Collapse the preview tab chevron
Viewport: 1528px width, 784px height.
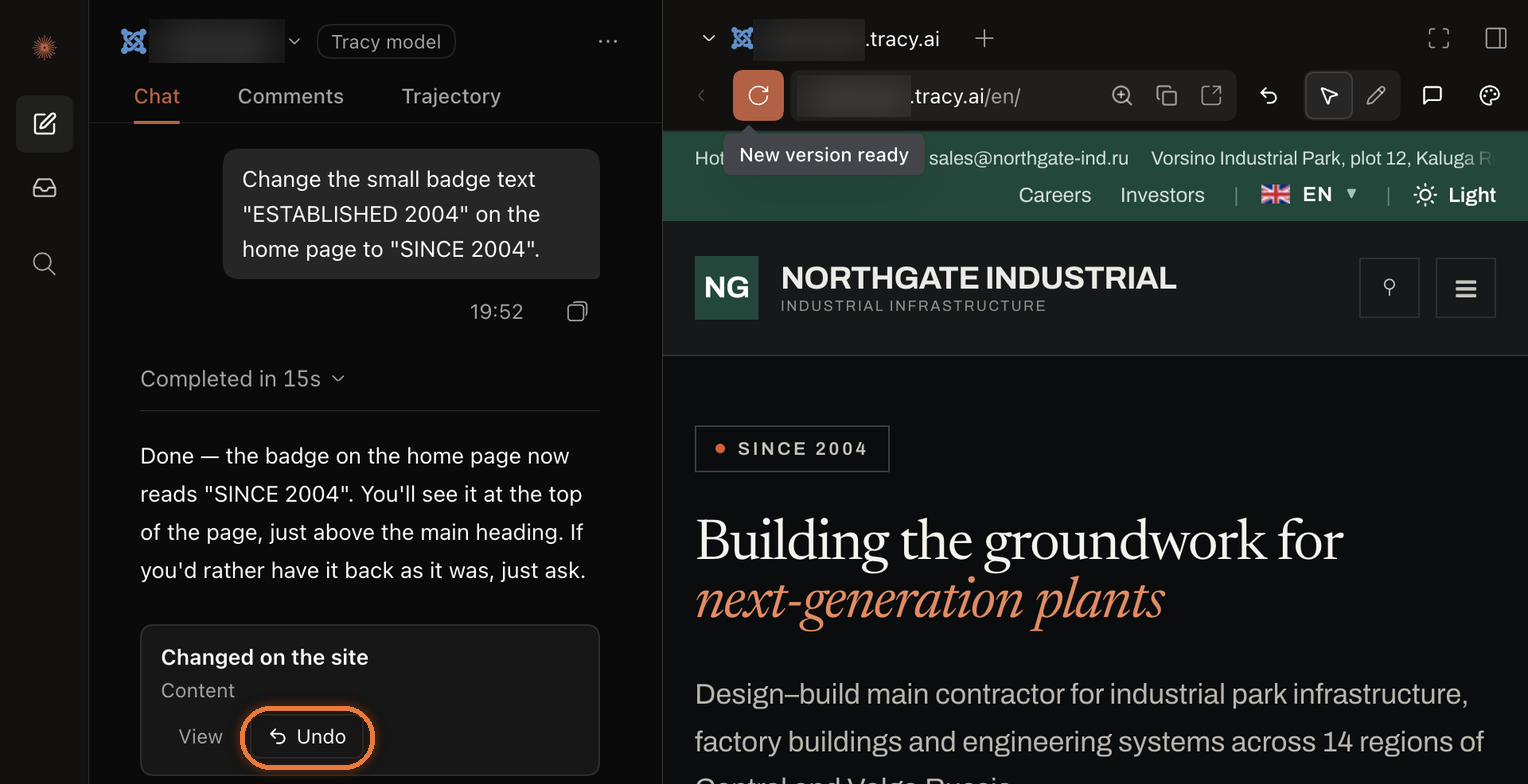[x=709, y=39]
